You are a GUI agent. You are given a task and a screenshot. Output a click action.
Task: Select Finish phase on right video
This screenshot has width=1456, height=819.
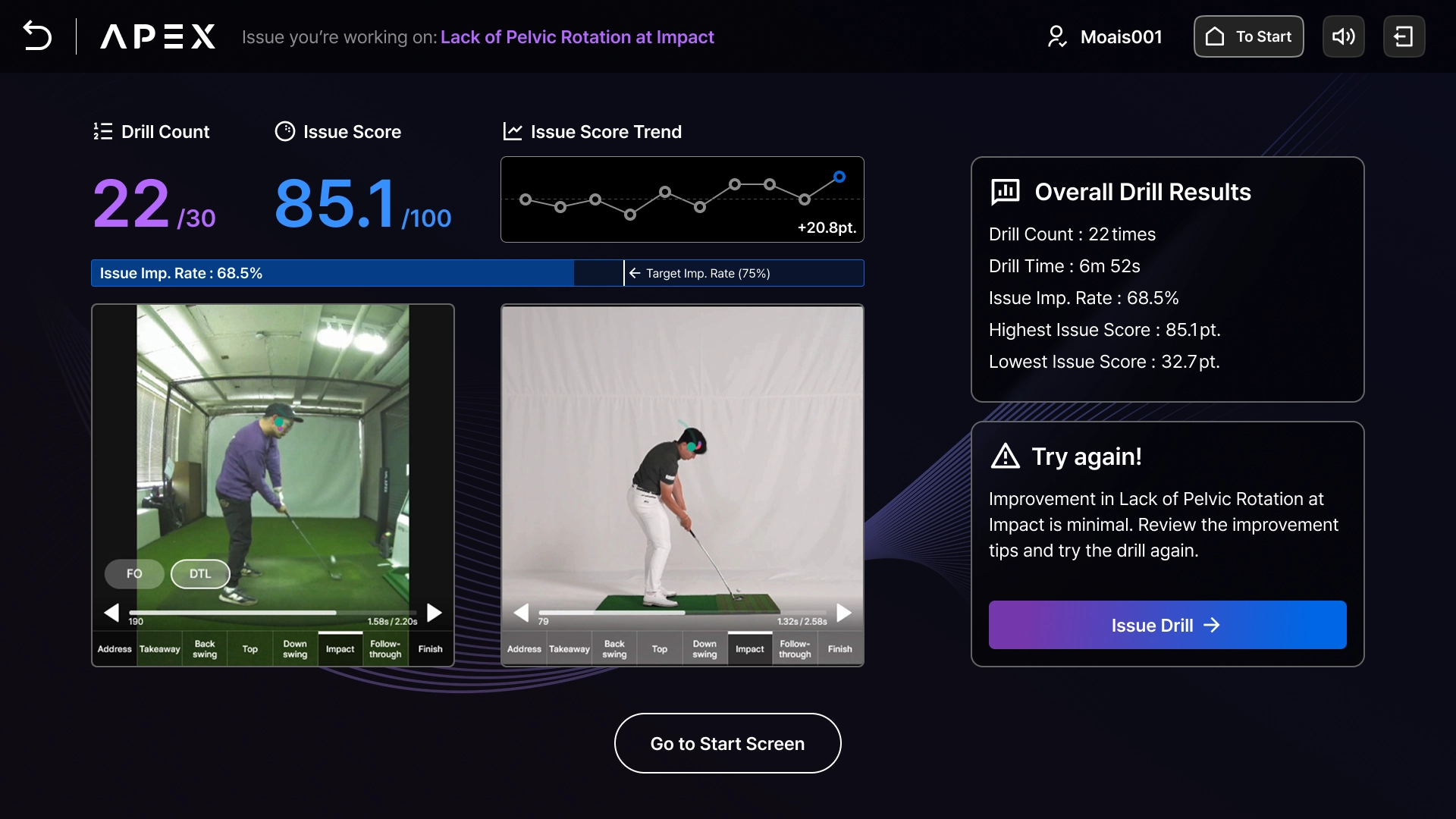click(x=839, y=649)
